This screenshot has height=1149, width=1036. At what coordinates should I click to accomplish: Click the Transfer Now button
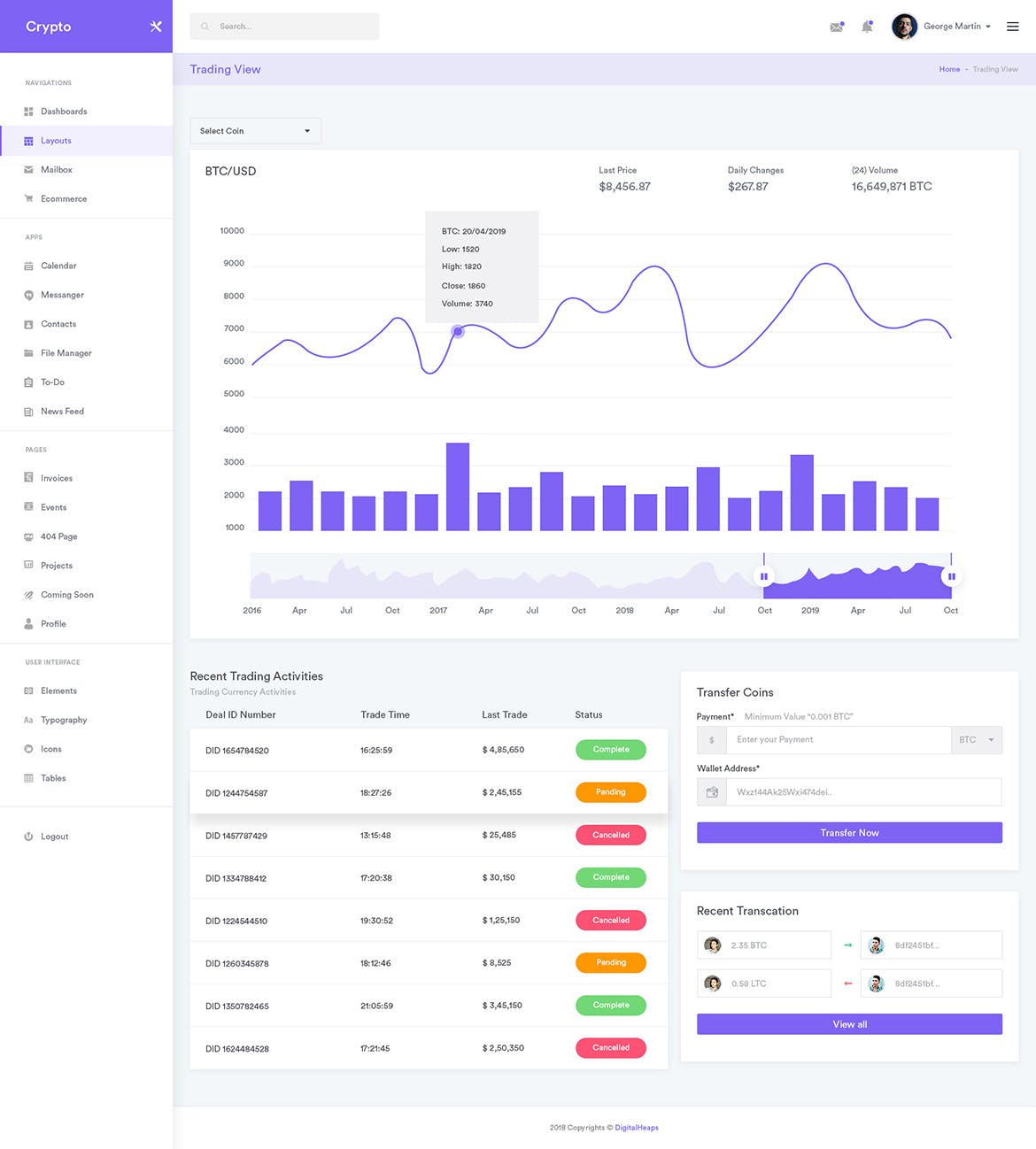tap(848, 832)
